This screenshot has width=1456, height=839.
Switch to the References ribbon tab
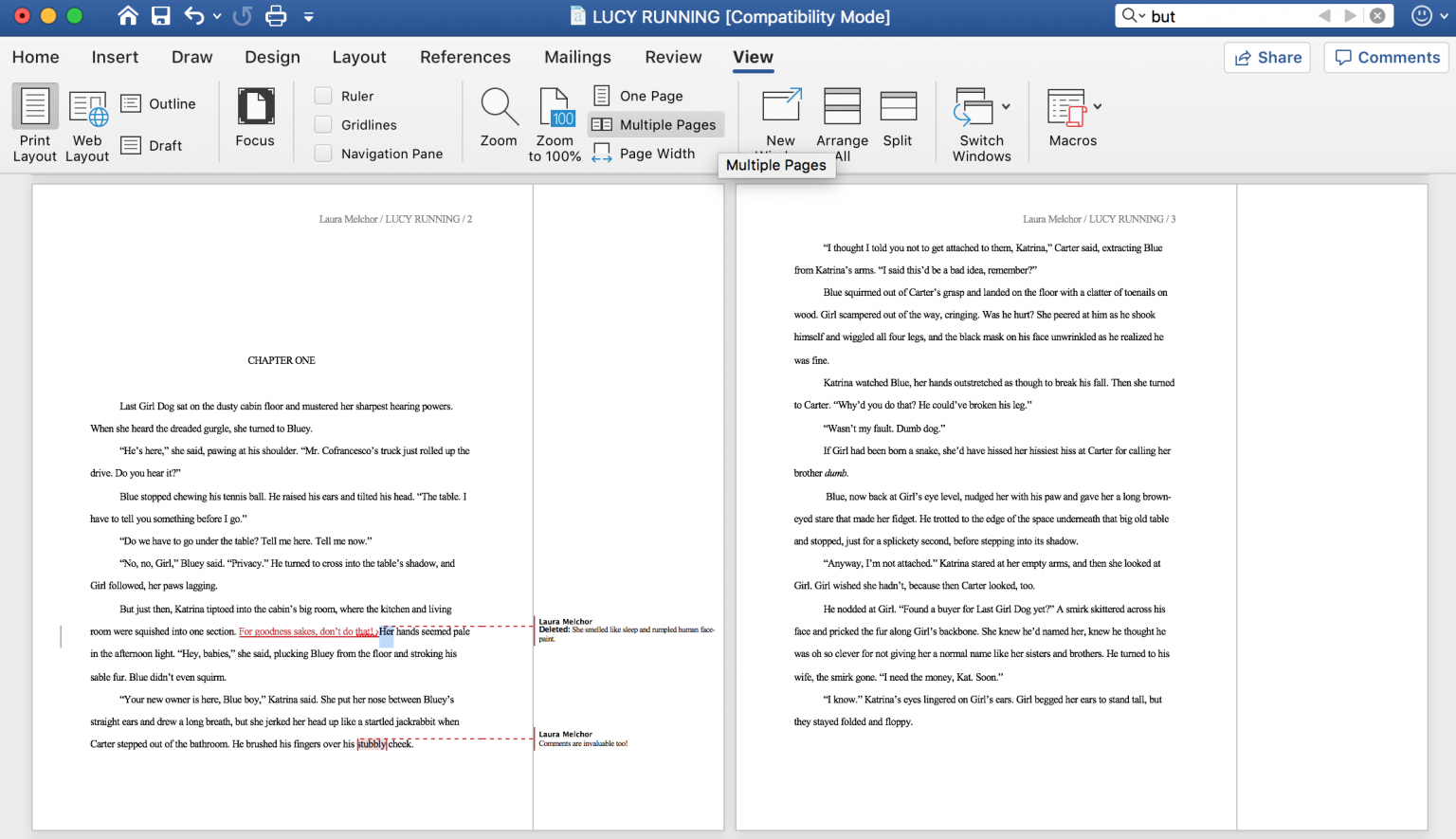coord(465,57)
